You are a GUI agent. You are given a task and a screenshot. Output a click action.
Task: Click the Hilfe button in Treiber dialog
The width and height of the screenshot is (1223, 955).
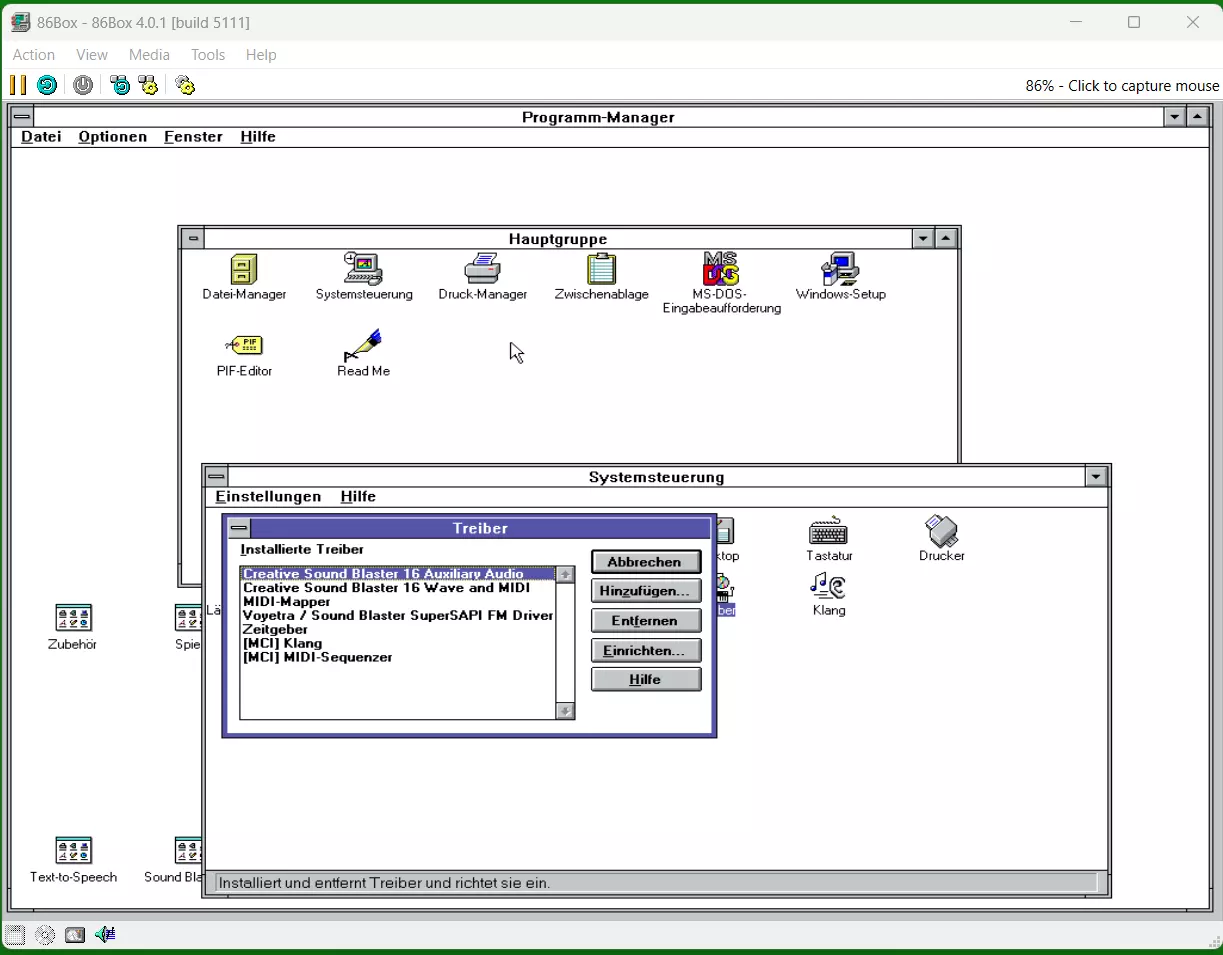click(646, 680)
